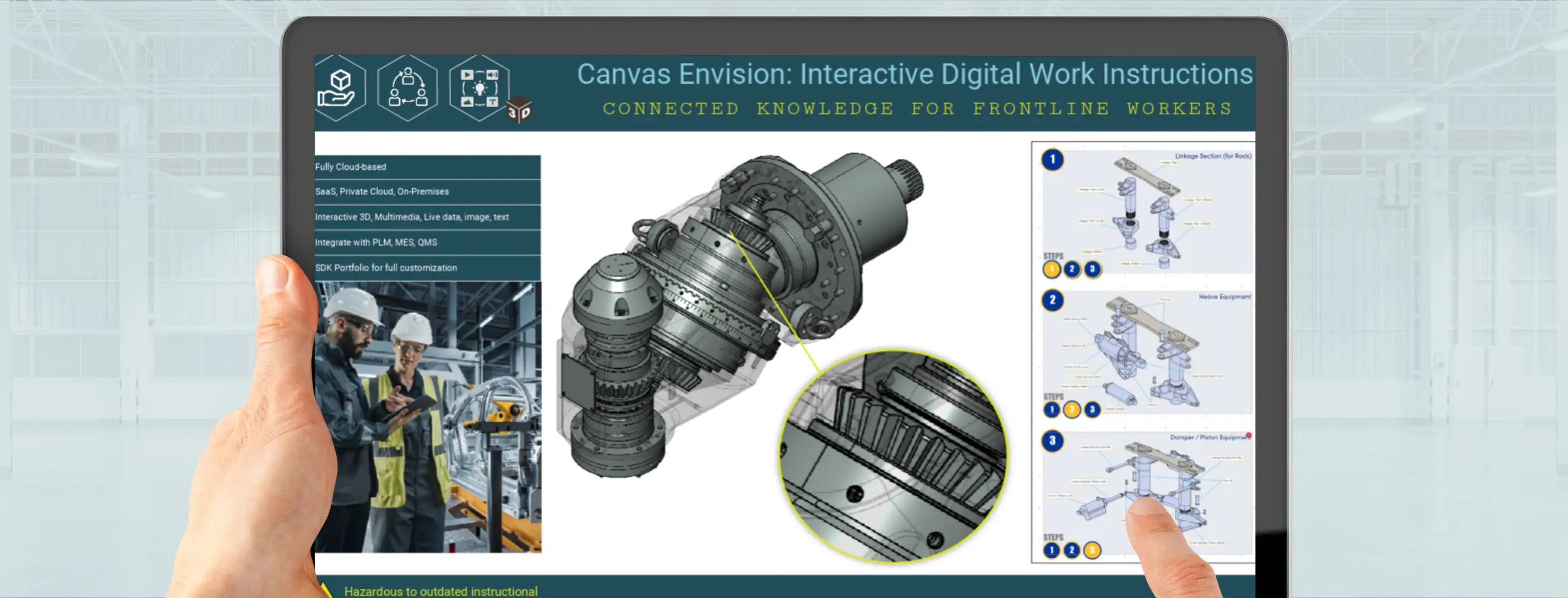Select step 1 circle in Heave Equipment panel

tap(1051, 410)
